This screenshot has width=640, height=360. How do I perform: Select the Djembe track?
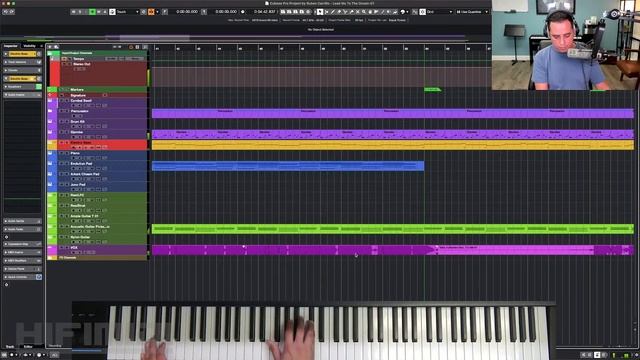pos(98,134)
